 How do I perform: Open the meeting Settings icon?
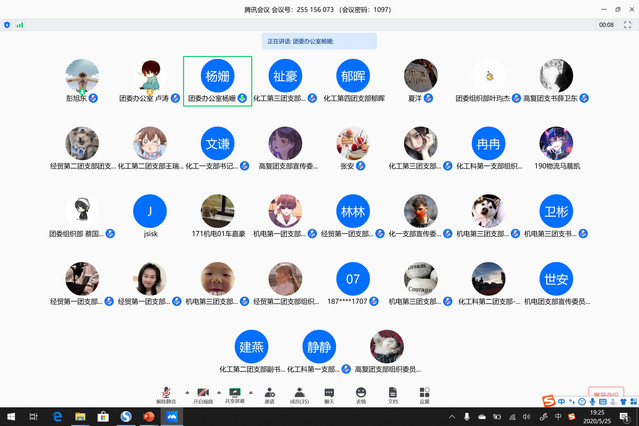tap(424, 394)
